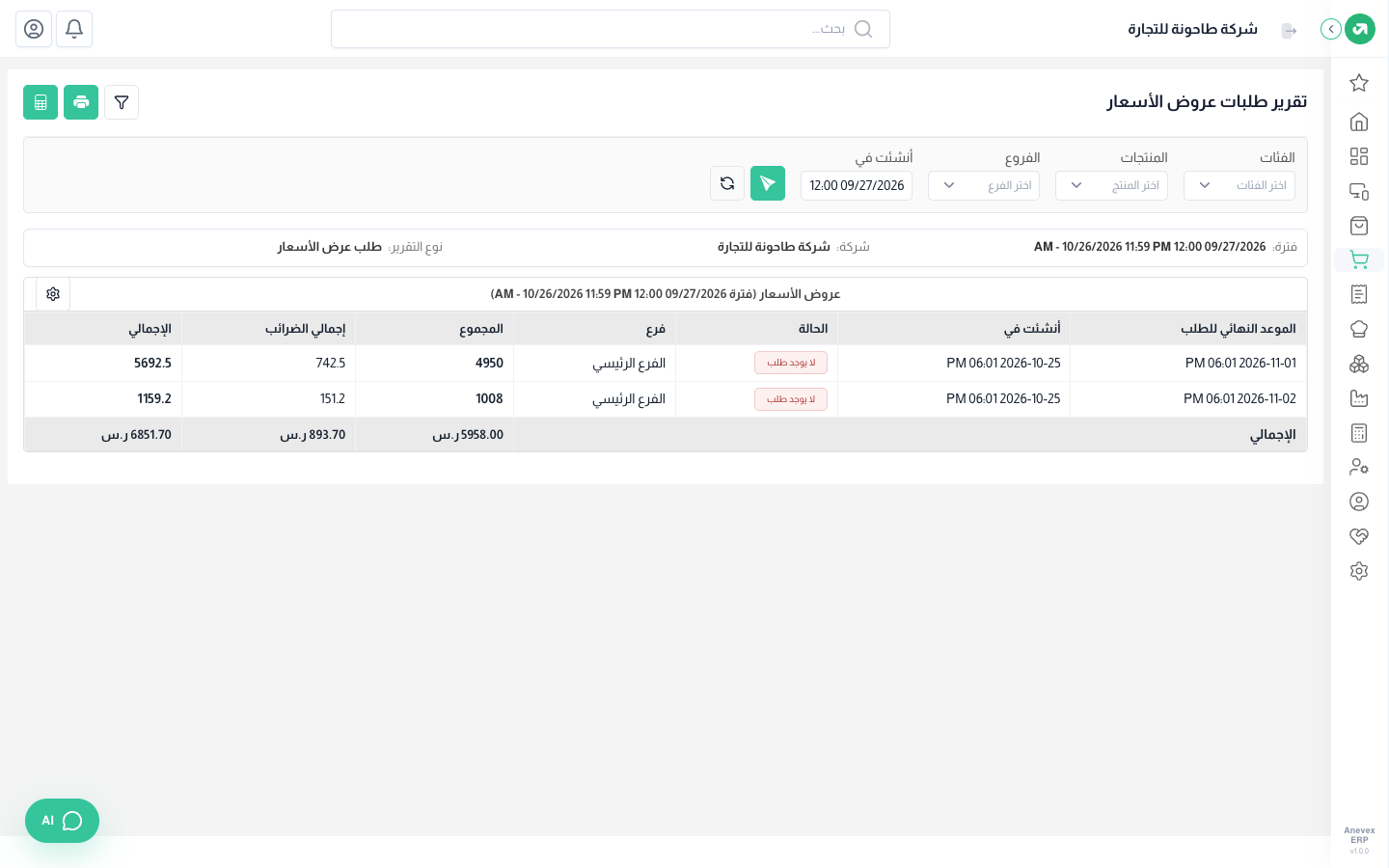1389x868 pixels.
Task: Open handshake heart icon in sidebar
Action: point(1359,536)
